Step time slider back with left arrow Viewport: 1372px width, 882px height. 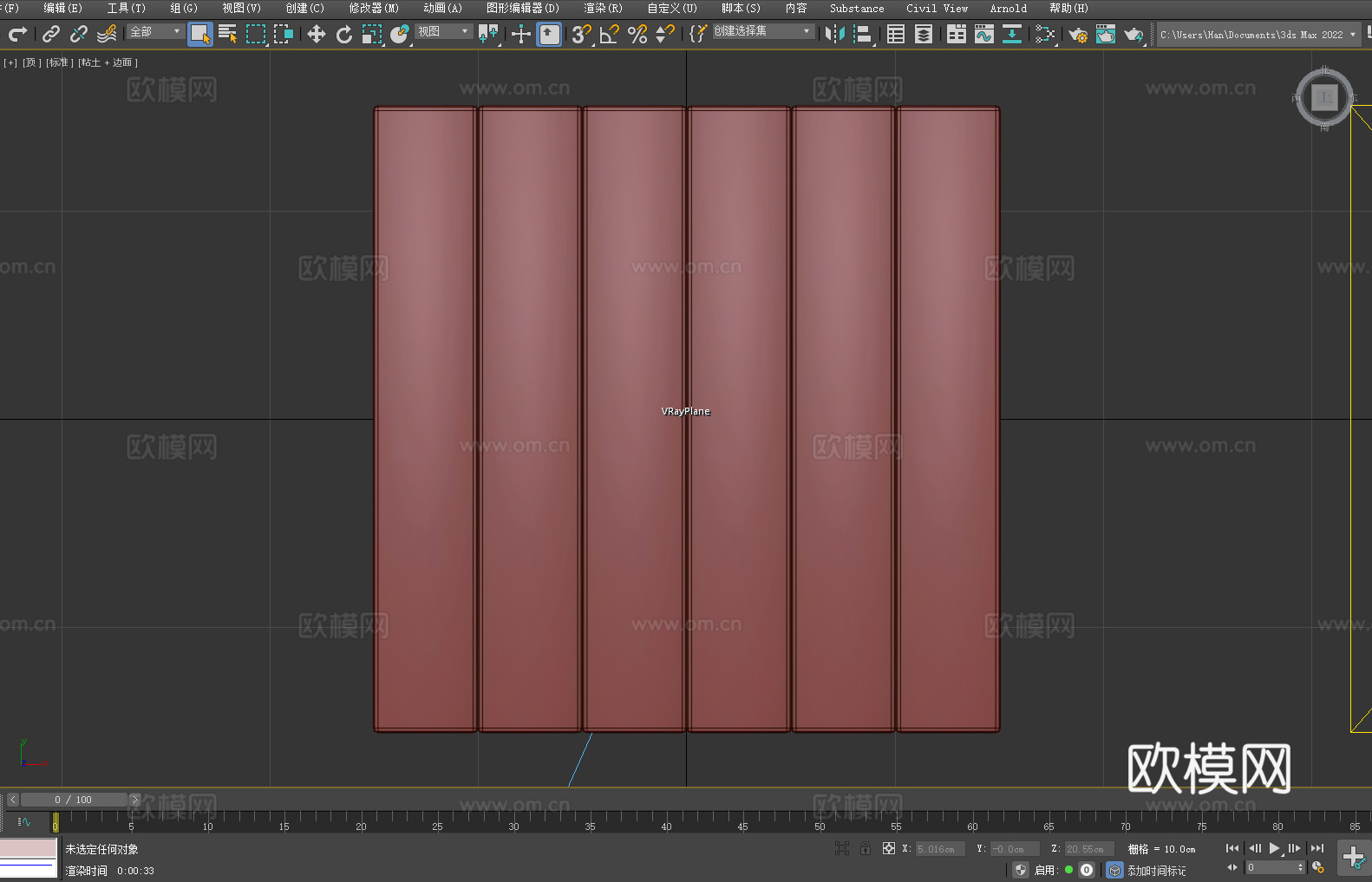pyautogui.click(x=12, y=800)
